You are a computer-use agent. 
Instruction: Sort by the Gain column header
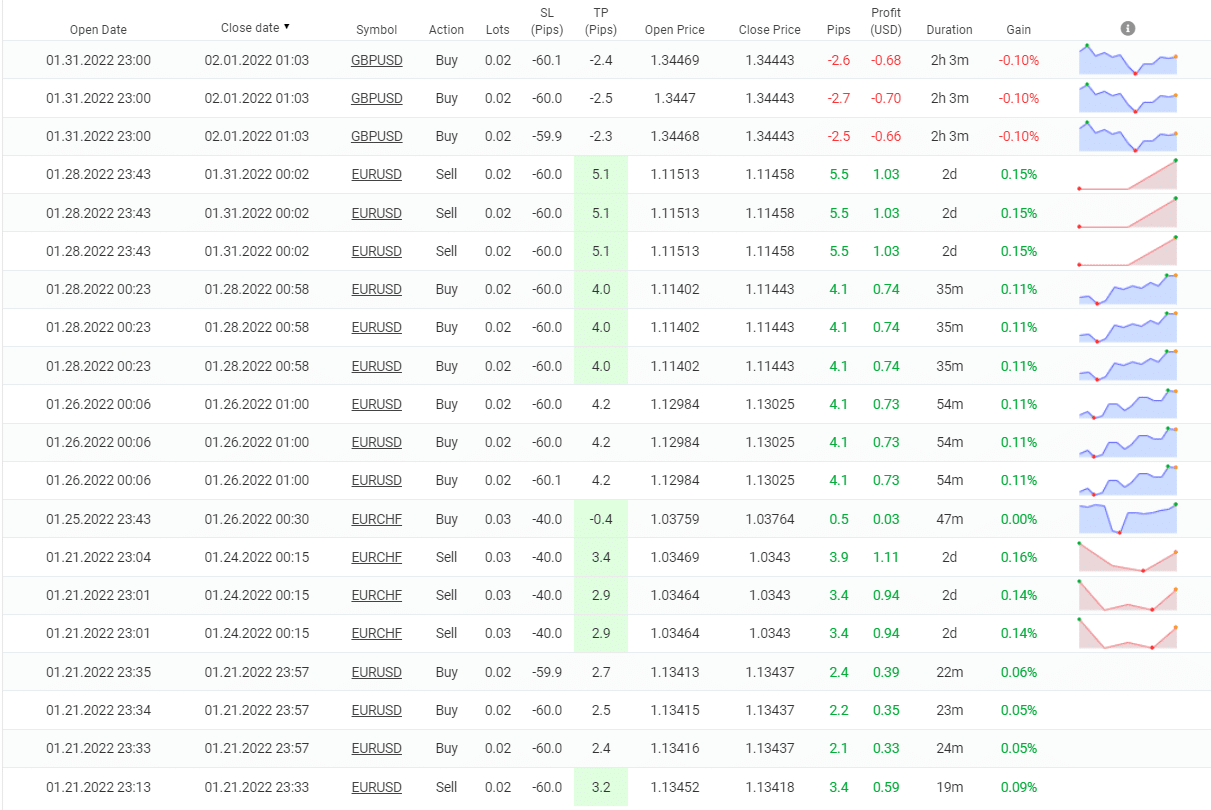tap(1018, 30)
